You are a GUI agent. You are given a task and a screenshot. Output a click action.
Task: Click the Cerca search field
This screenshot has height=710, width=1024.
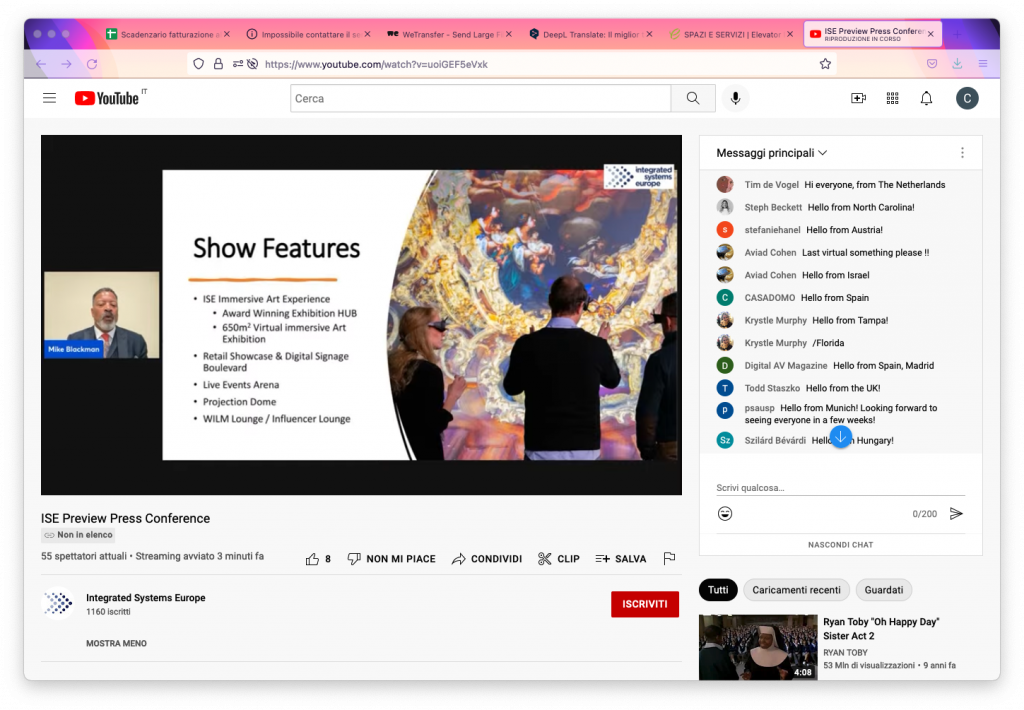coord(481,98)
